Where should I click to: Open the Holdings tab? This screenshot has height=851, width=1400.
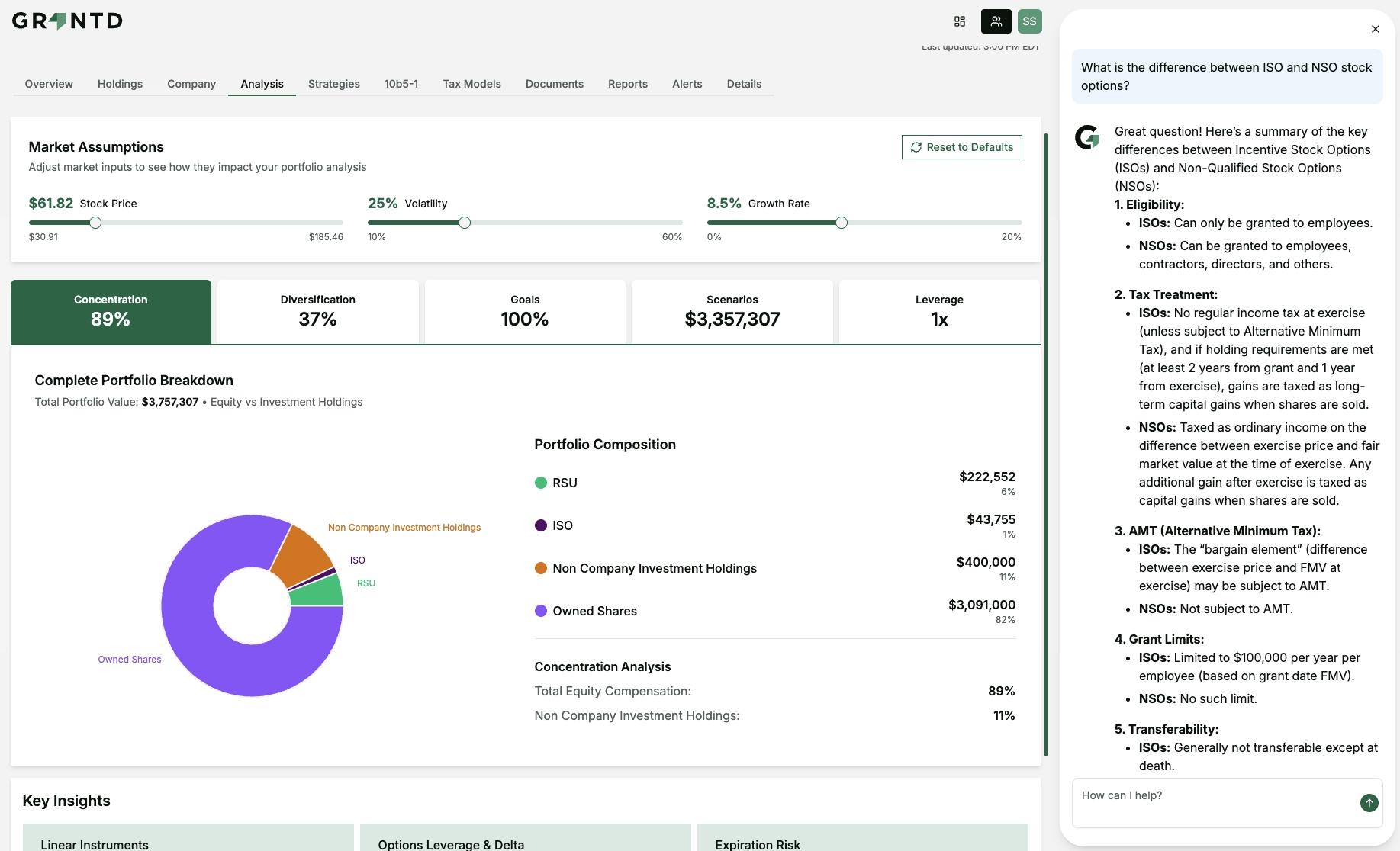click(120, 84)
